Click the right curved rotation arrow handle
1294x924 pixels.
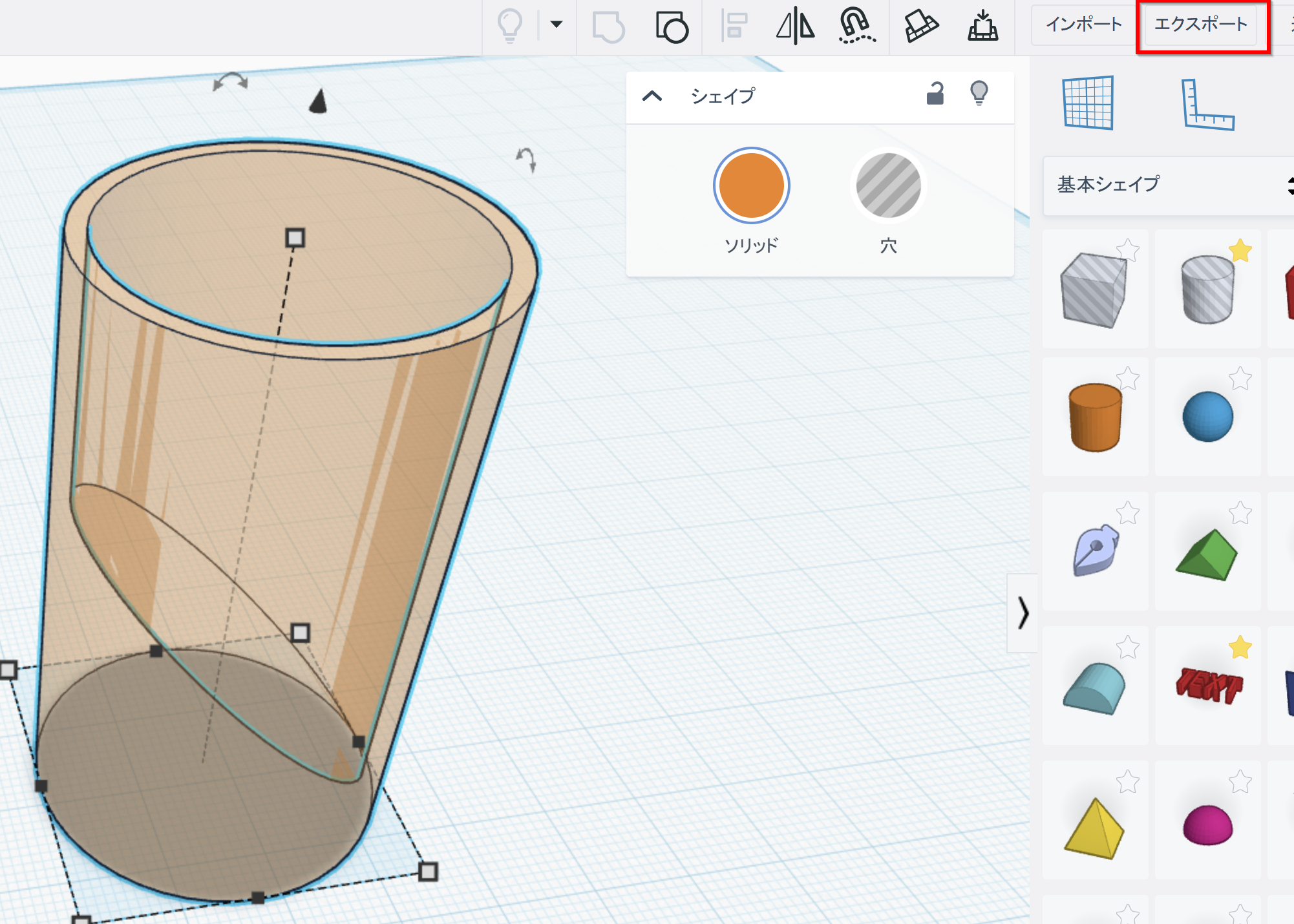pos(526,160)
